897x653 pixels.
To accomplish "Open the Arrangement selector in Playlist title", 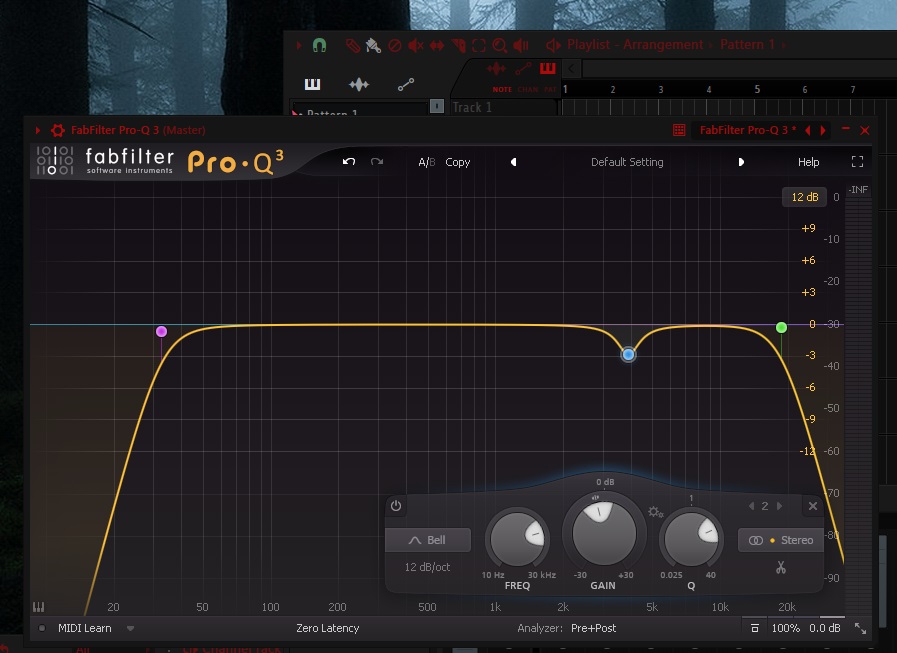I will [663, 45].
